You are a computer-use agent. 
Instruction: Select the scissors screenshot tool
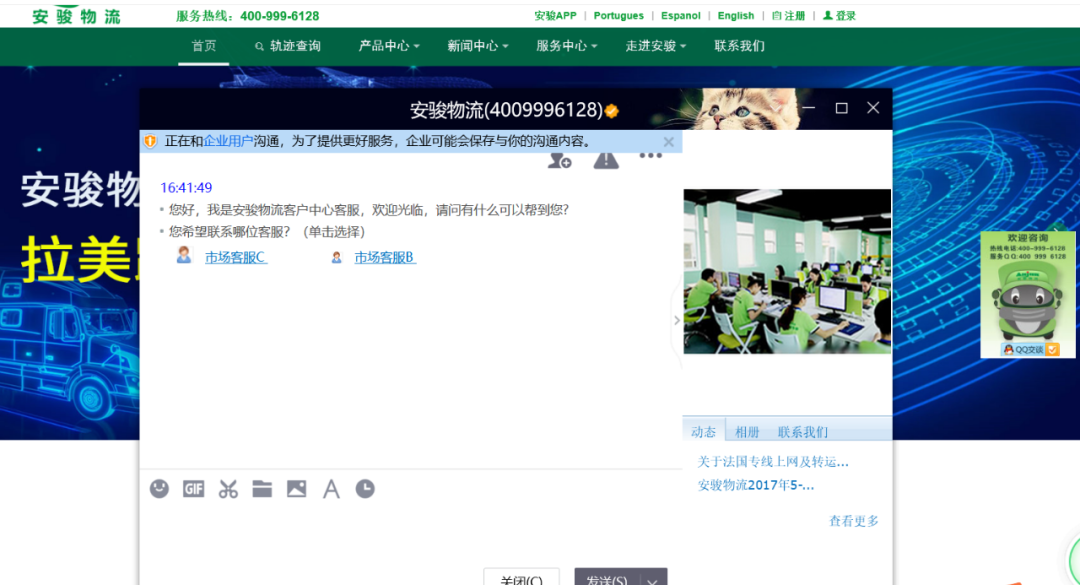coord(228,489)
